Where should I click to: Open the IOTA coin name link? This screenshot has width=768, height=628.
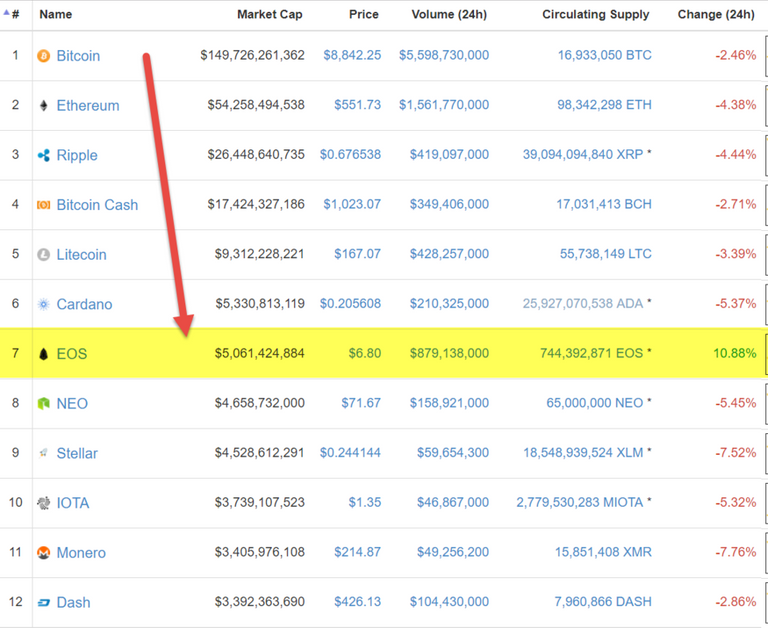(x=73, y=503)
